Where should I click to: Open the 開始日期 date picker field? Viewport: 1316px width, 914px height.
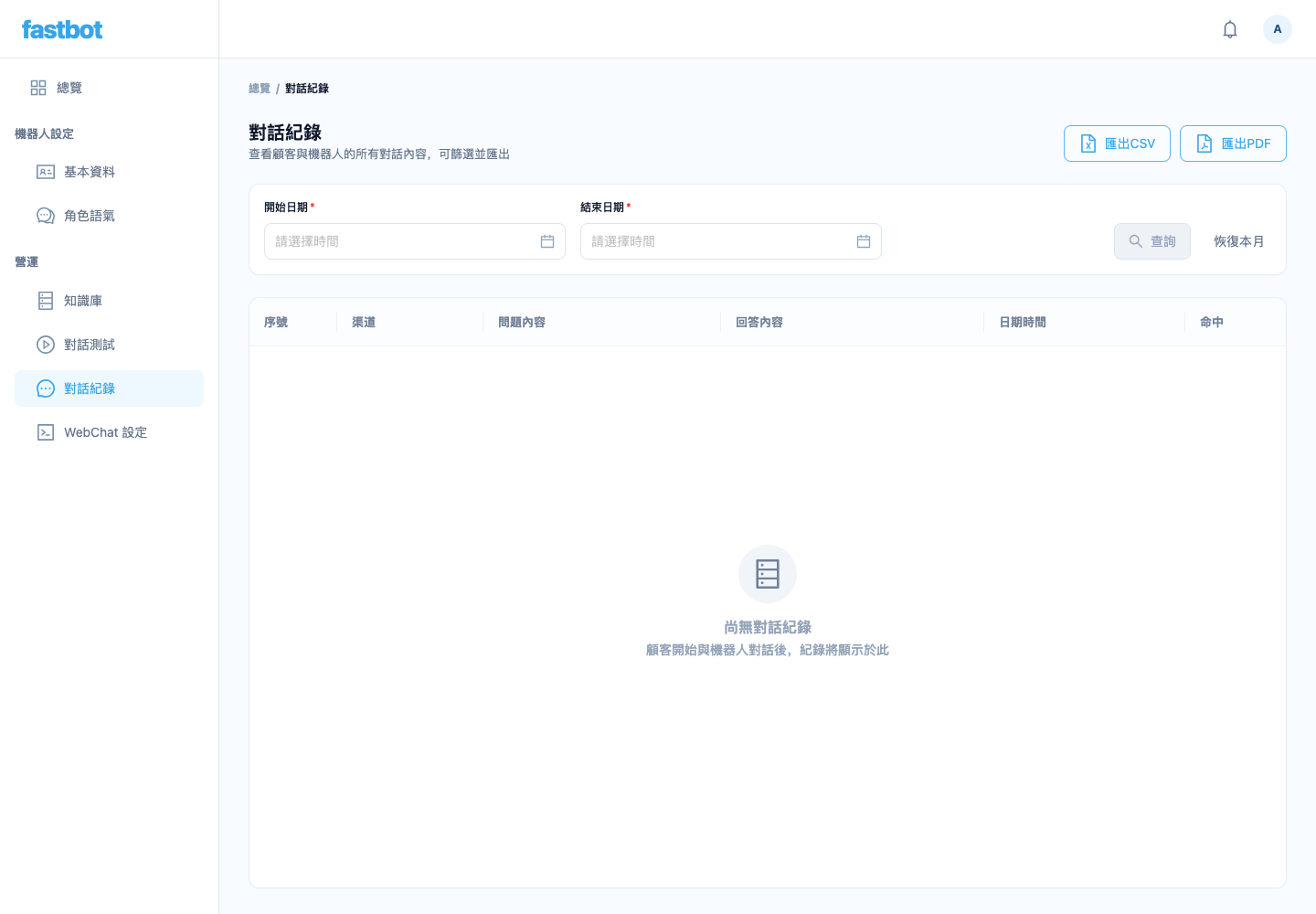pos(415,241)
